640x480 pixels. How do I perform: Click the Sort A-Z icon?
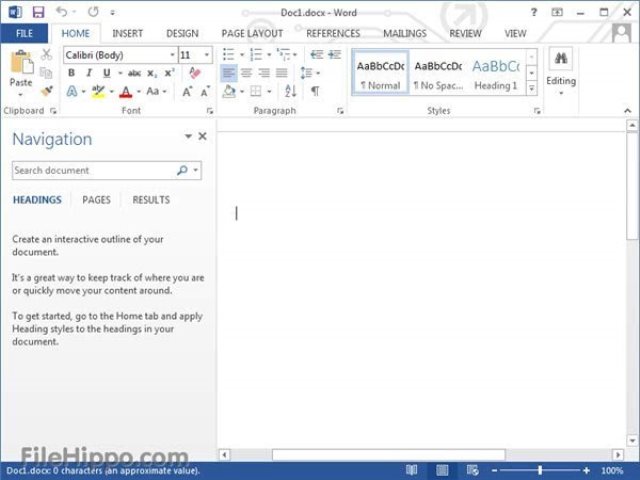[291, 91]
